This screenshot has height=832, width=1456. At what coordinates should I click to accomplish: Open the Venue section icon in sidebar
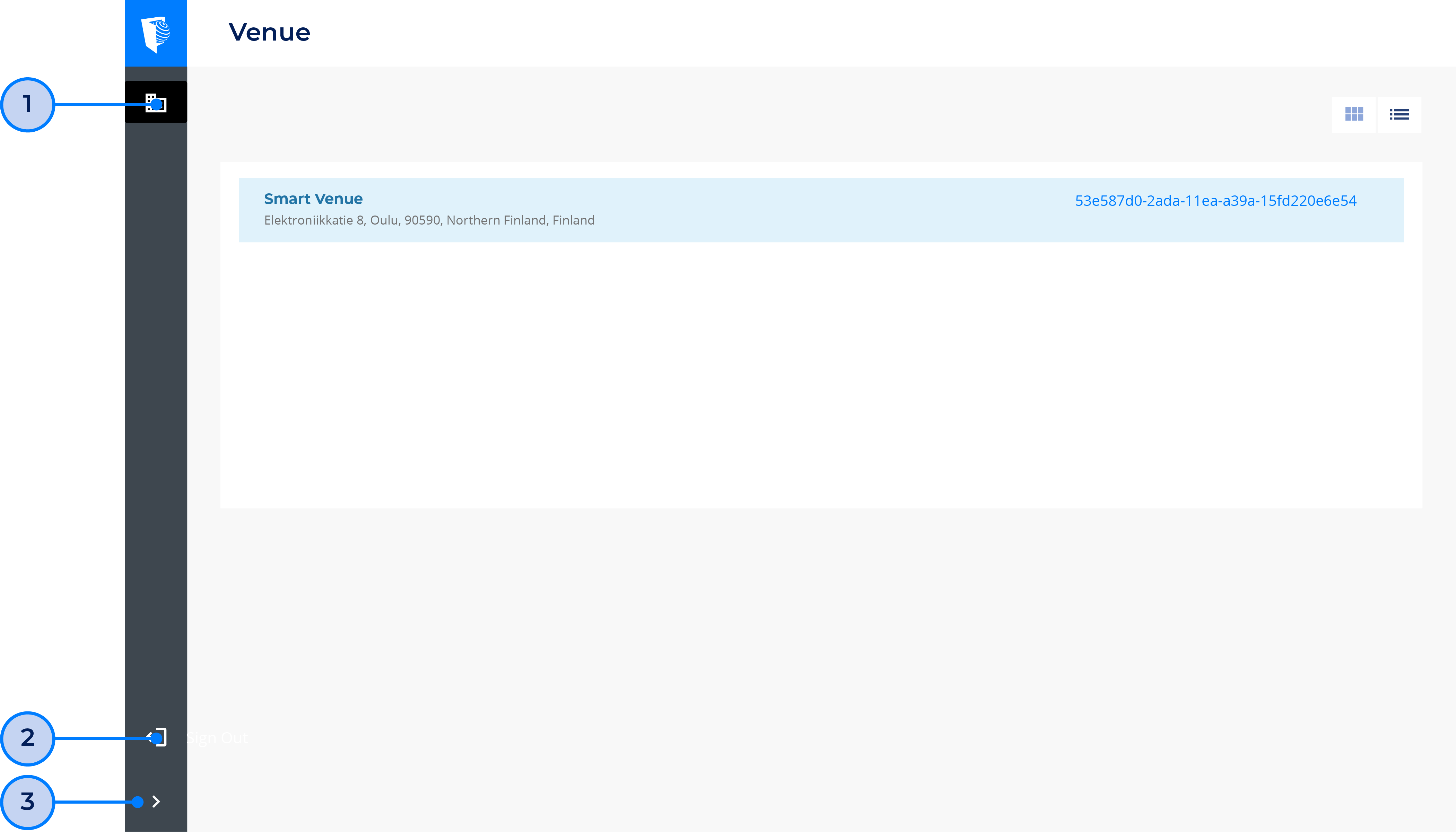pos(155,102)
